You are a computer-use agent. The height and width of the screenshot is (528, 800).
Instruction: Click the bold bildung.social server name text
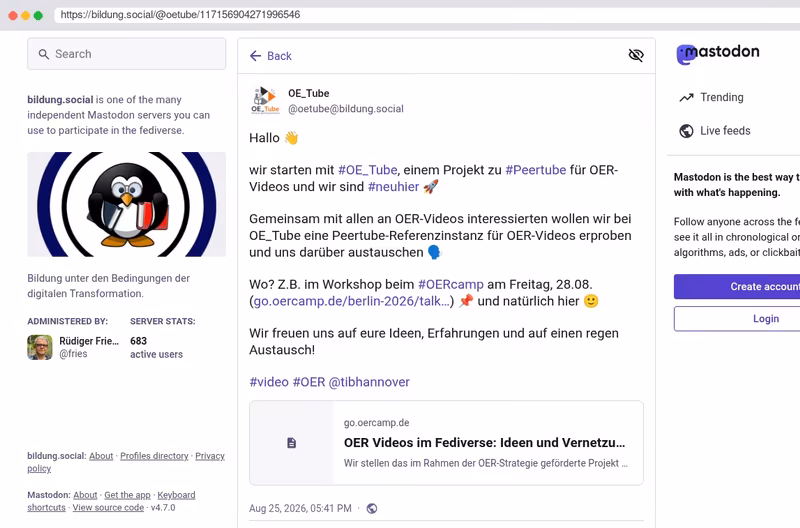(60, 99)
